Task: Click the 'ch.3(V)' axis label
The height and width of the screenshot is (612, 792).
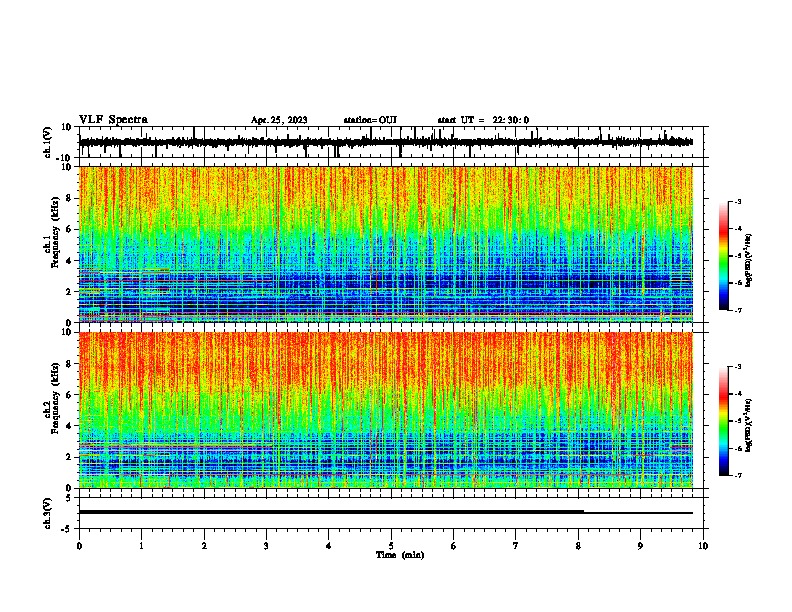Action: (x=47, y=513)
